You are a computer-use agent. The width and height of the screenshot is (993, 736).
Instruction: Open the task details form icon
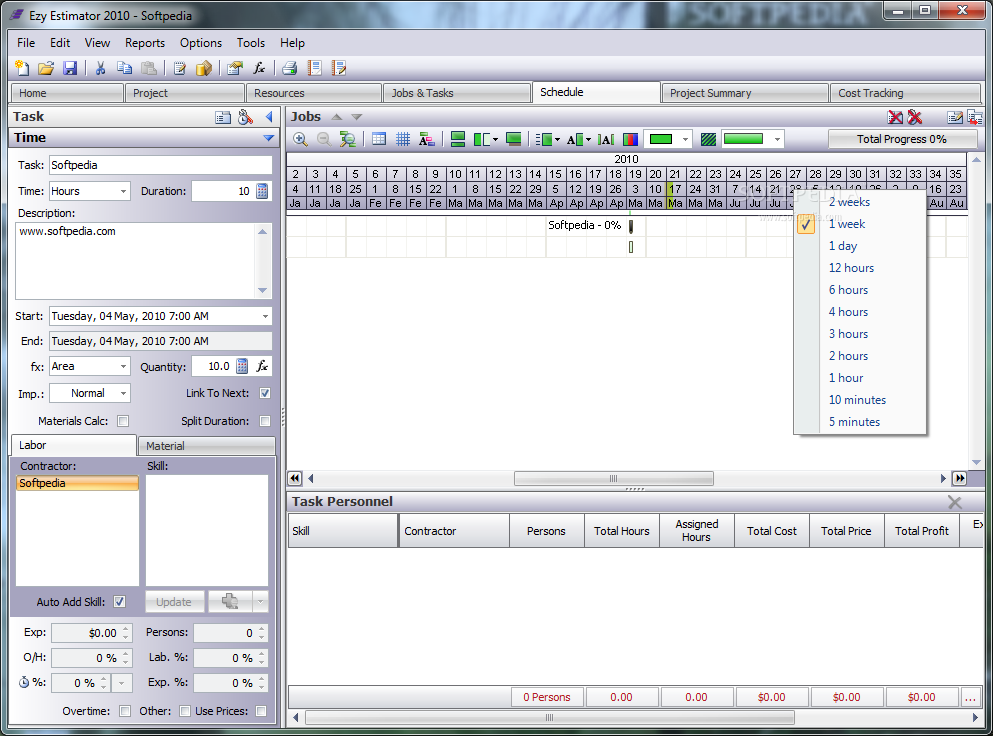223,117
